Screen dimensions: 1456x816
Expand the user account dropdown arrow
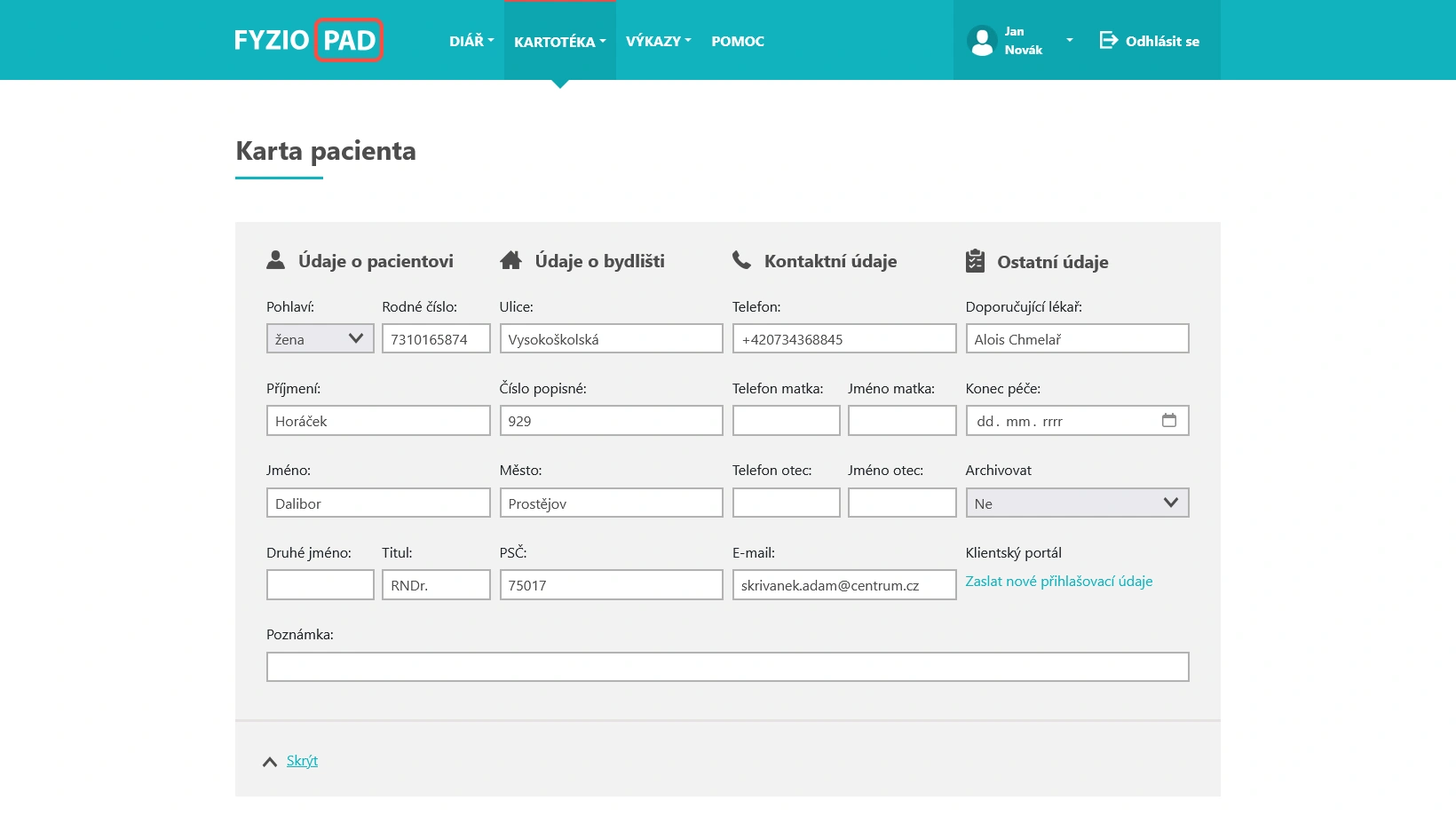(1069, 40)
